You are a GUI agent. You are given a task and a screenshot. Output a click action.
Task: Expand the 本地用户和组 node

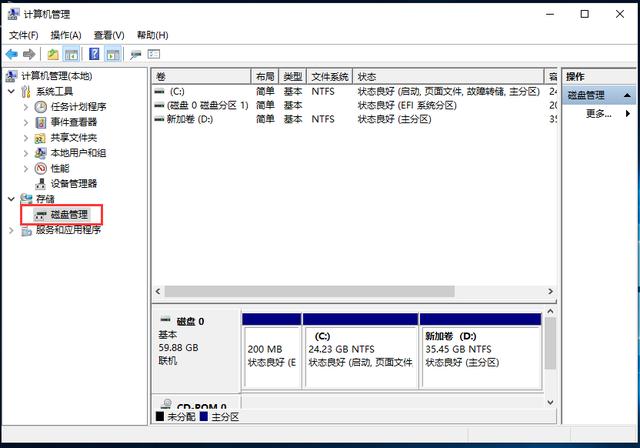[26, 153]
